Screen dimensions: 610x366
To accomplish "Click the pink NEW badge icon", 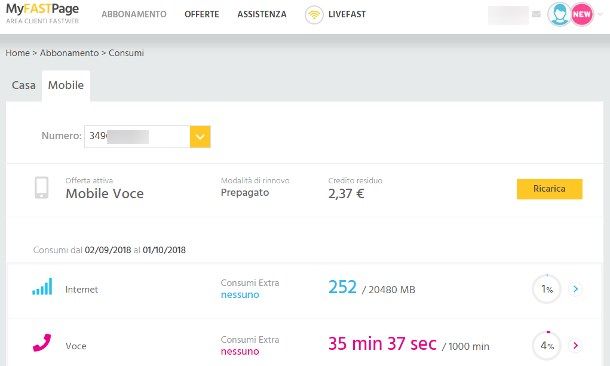I will pyautogui.click(x=582, y=14).
